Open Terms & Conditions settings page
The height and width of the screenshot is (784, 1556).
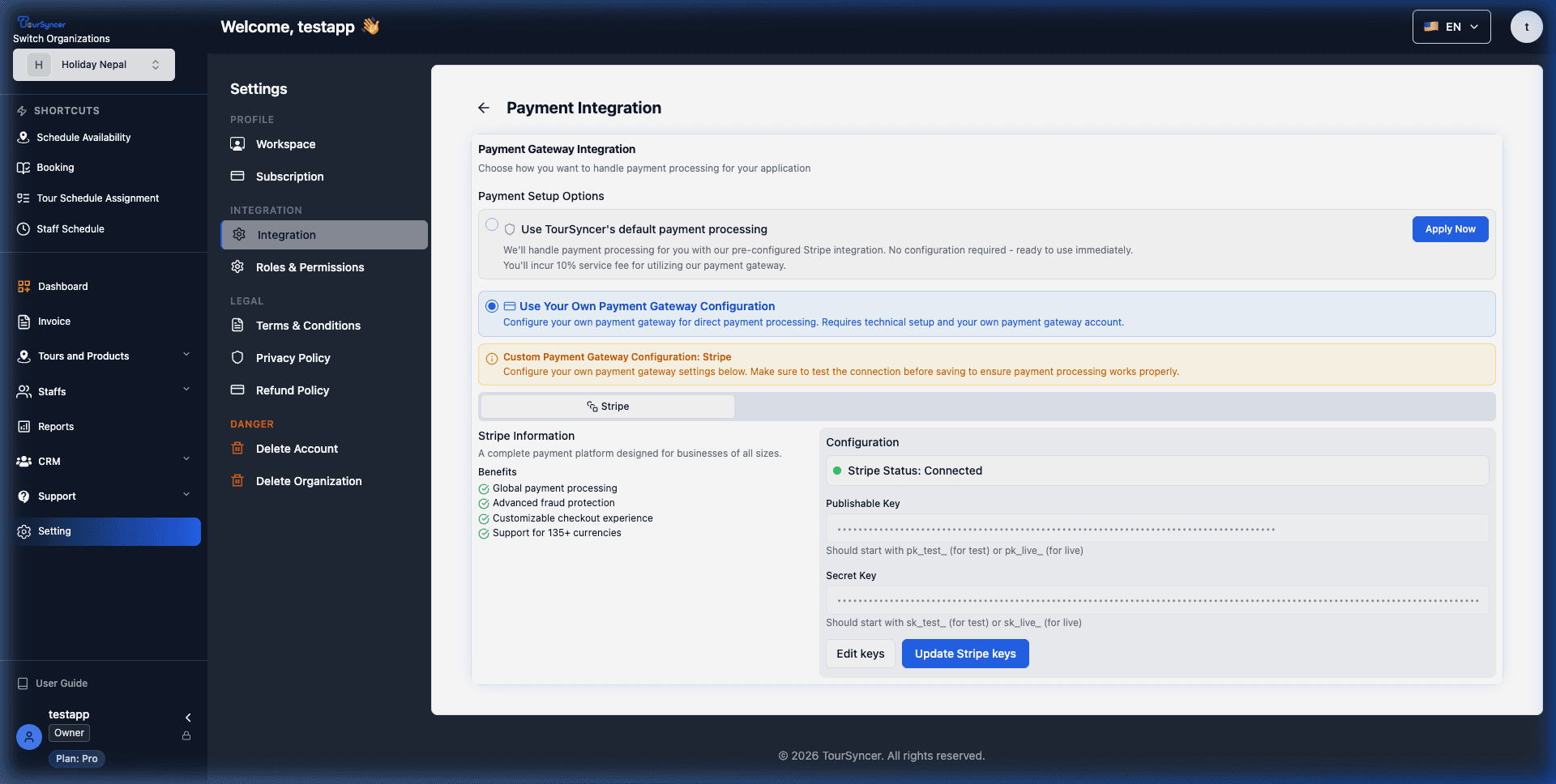[308, 326]
